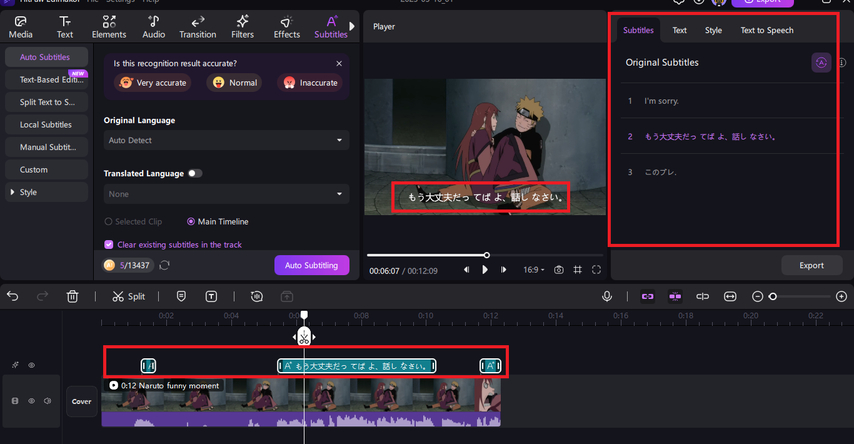
Task: Show more toolbar items arrow
Action: (x=352, y=26)
